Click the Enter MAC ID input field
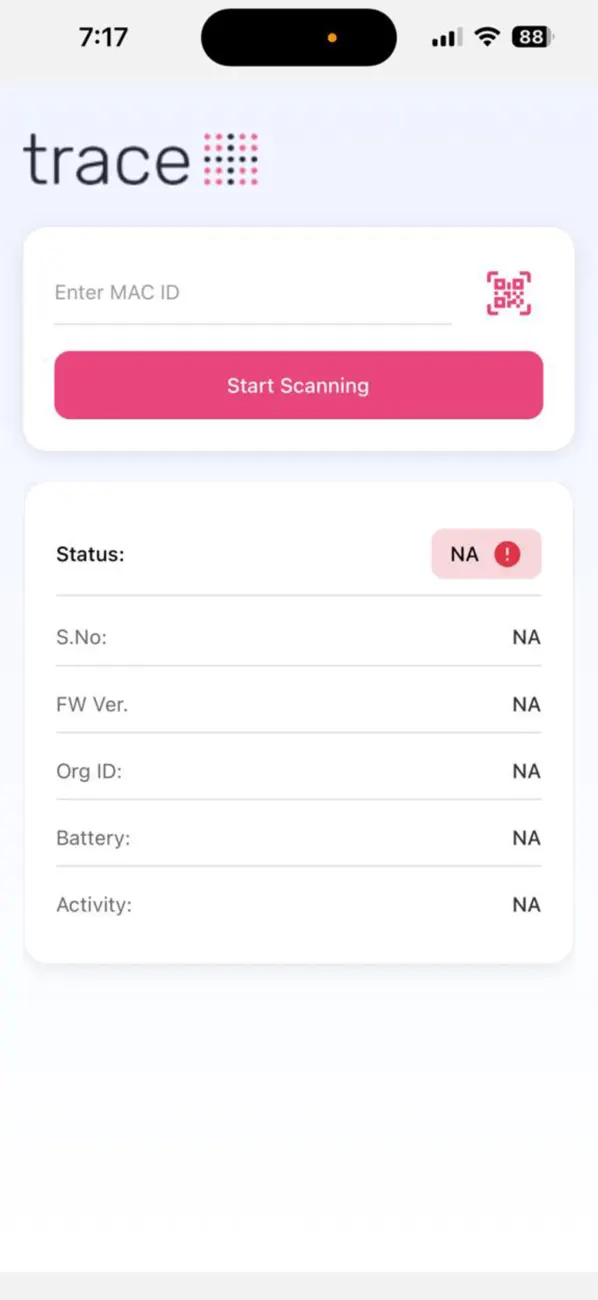The height and width of the screenshot is (1300, 598). coord(250,292)
